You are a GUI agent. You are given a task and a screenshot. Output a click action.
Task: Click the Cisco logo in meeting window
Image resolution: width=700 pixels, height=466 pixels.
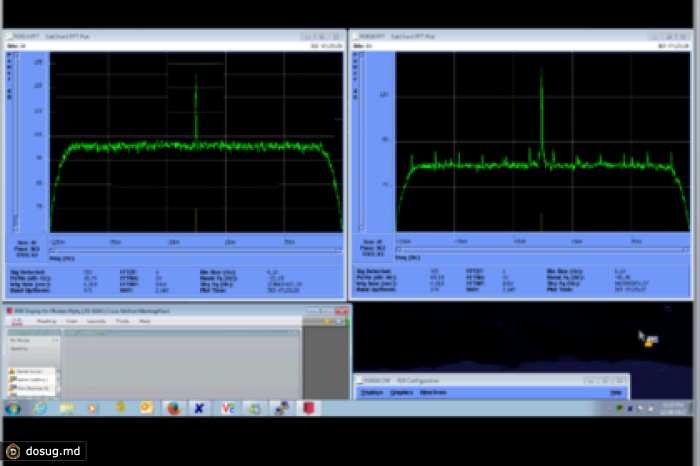point(17,321)
